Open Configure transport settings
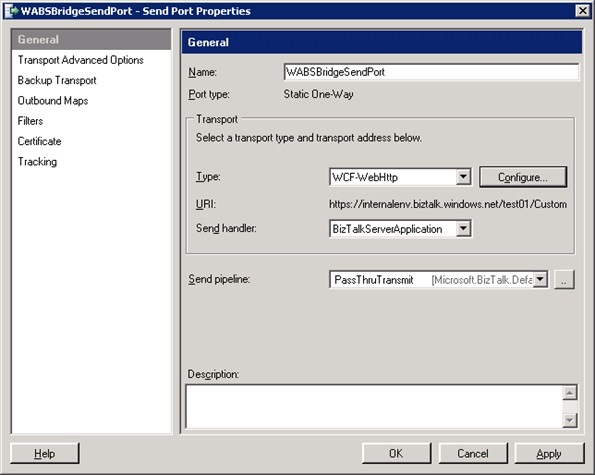 tap(523, 177)
